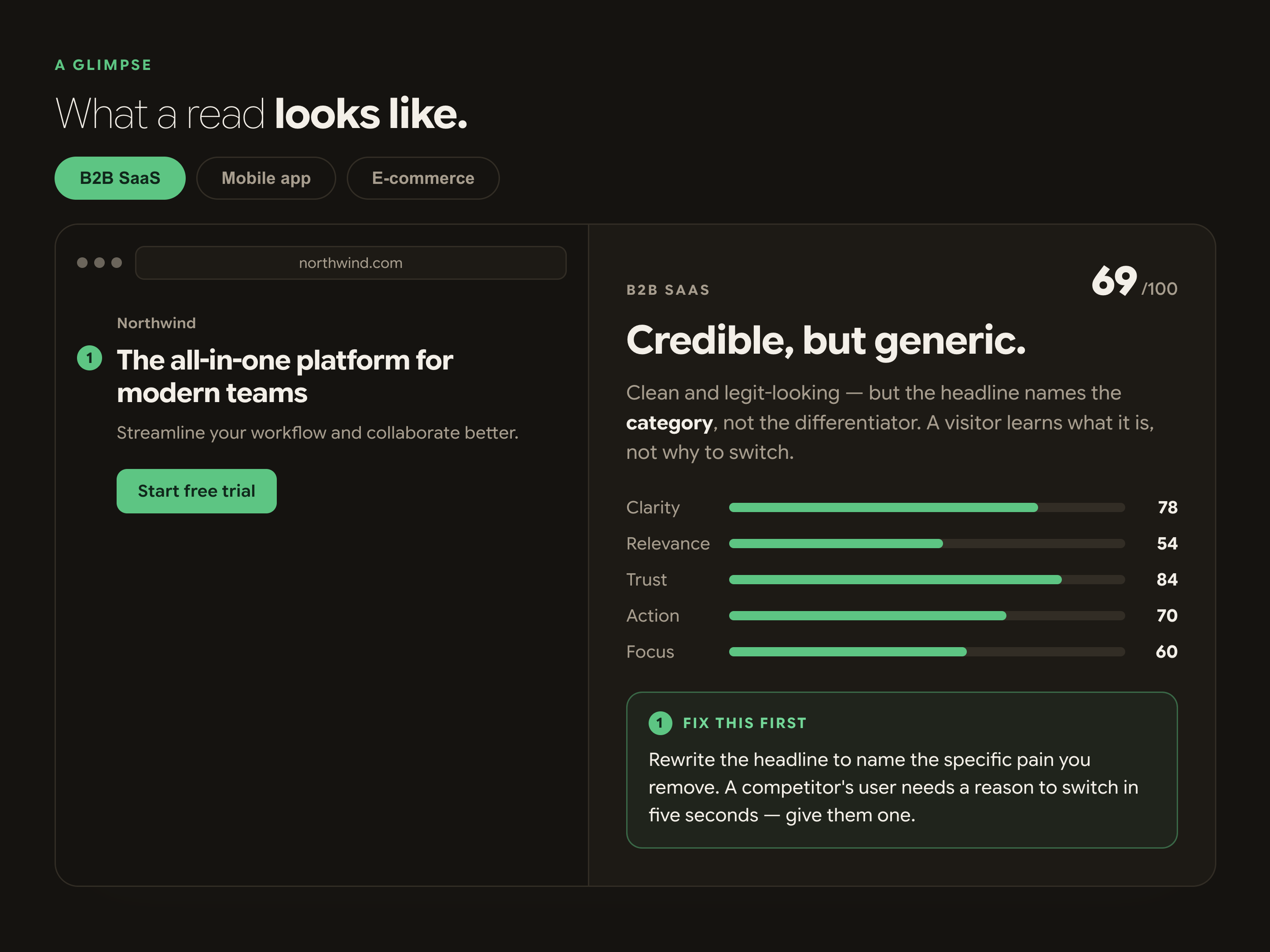This screenshot has height=952, width=1270.
Task: Click the green marker 1 beside headline
Action: [x=90, y=358]
